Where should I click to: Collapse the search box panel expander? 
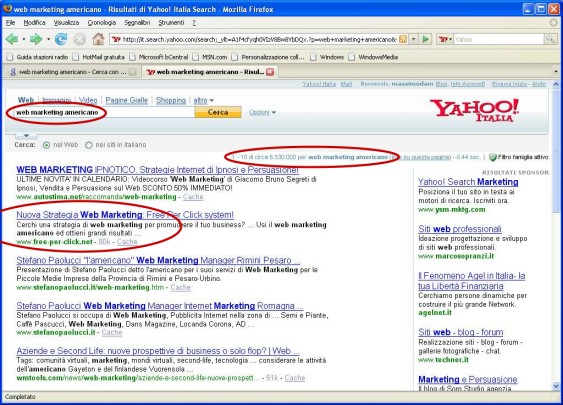pos(26,136)
